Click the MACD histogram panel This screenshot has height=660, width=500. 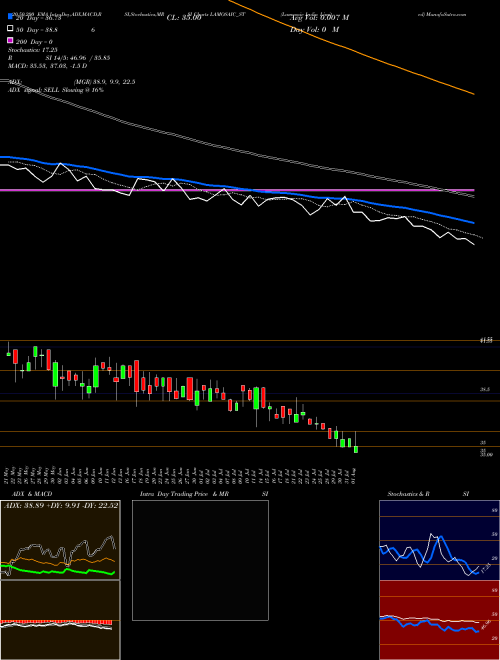pyautogui.click(x=60, y=620)
